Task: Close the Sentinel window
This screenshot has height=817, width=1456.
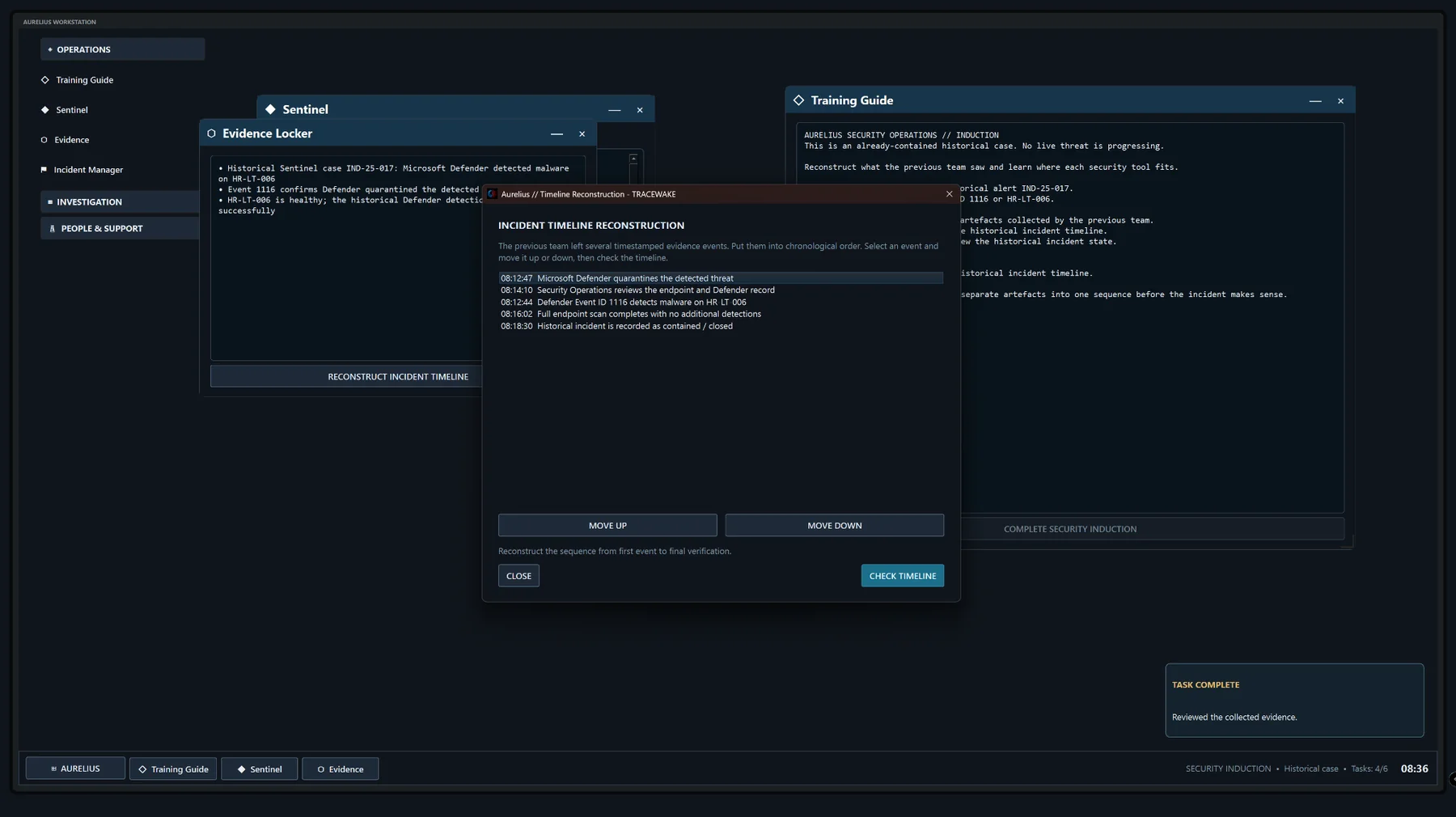Action: point(640,110)
